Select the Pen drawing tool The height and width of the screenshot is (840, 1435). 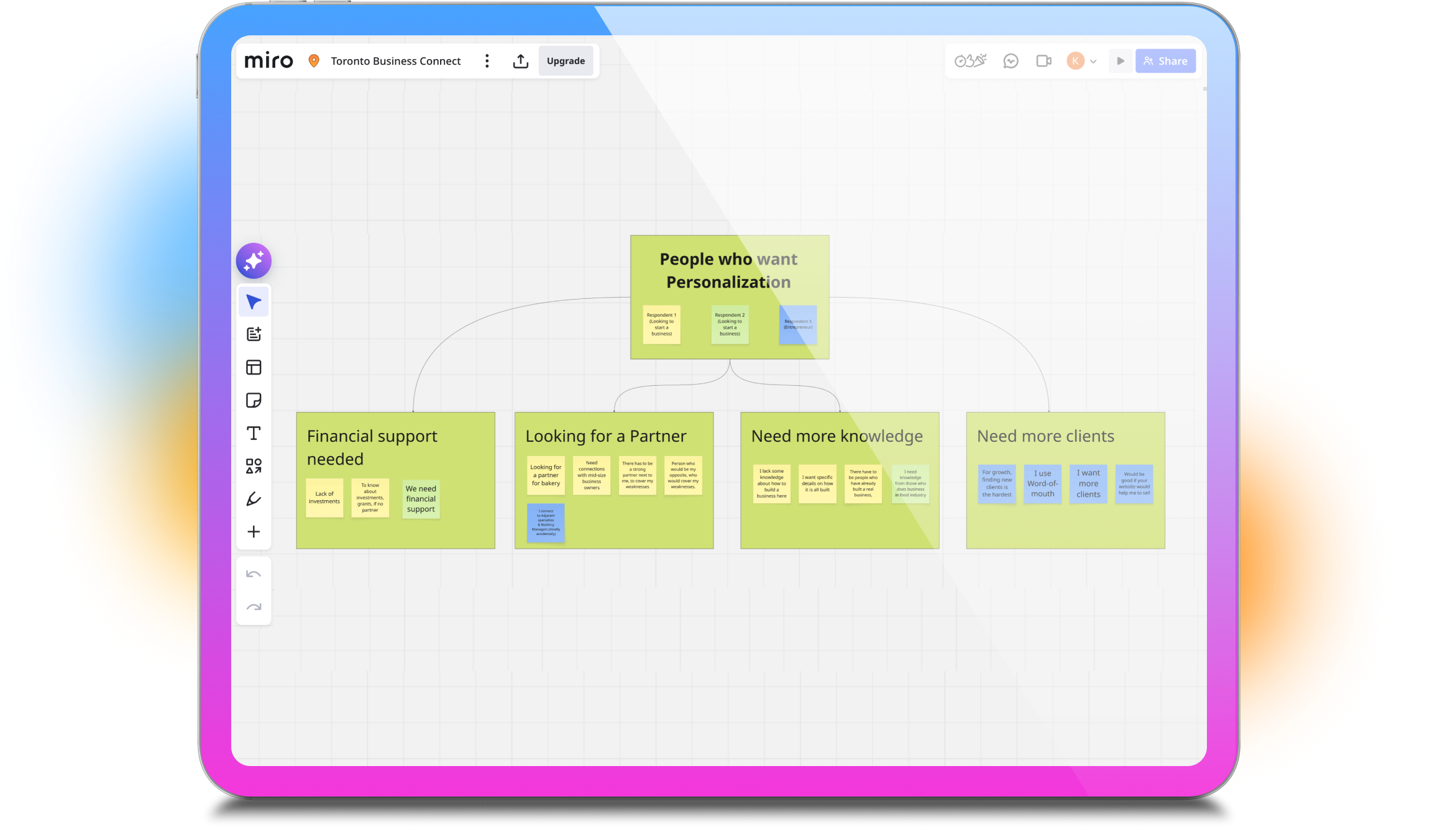click(x=254, y=499)
